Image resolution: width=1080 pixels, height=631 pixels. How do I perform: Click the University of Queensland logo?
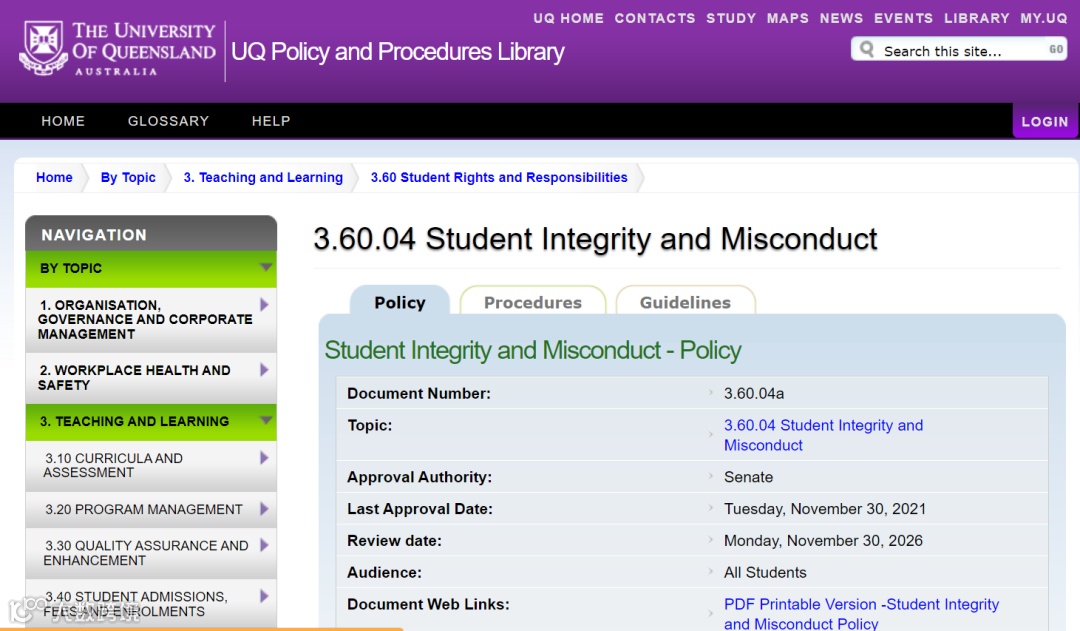point(118,48)
